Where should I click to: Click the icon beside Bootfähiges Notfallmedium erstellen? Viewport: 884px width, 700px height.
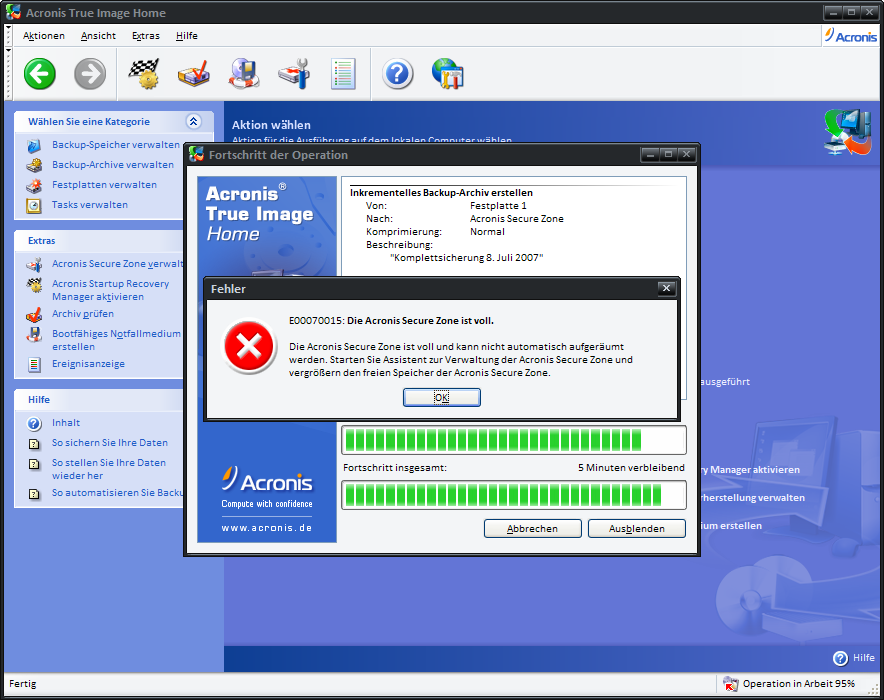pos(34,334)
